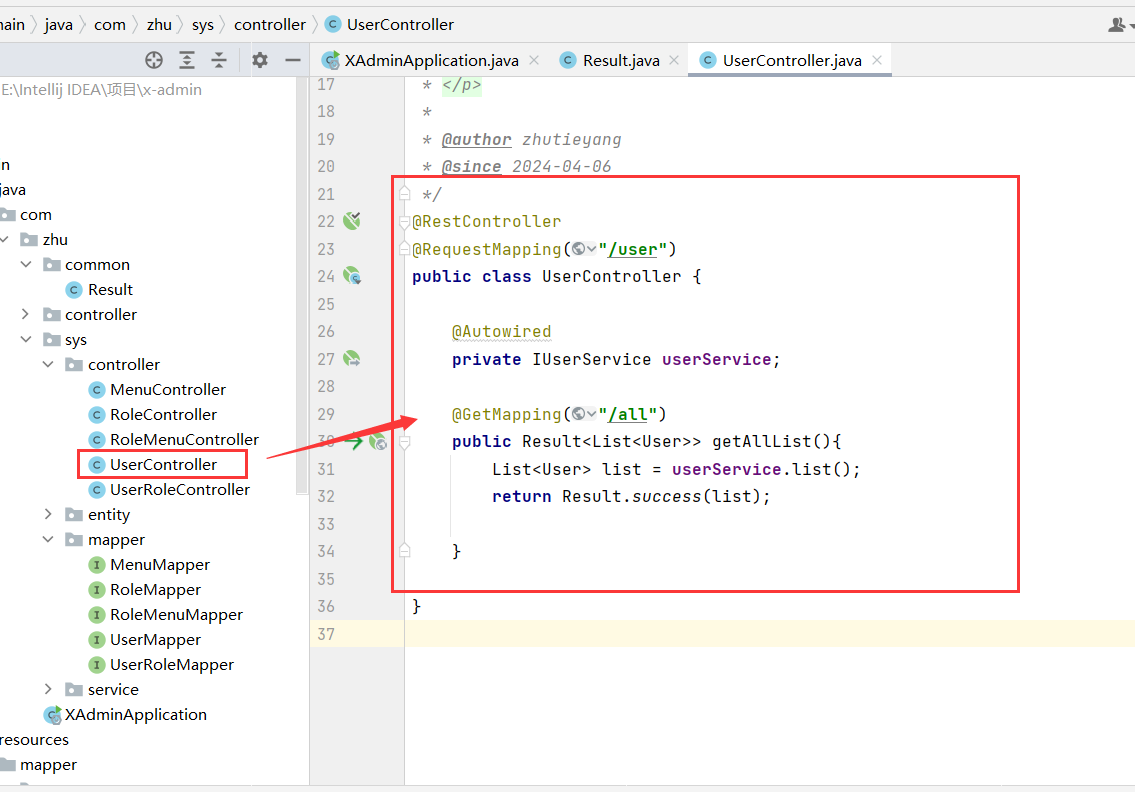Click the java breadcrumb segment
This screenshot has width=1135, height=792.
click(59, 25)
